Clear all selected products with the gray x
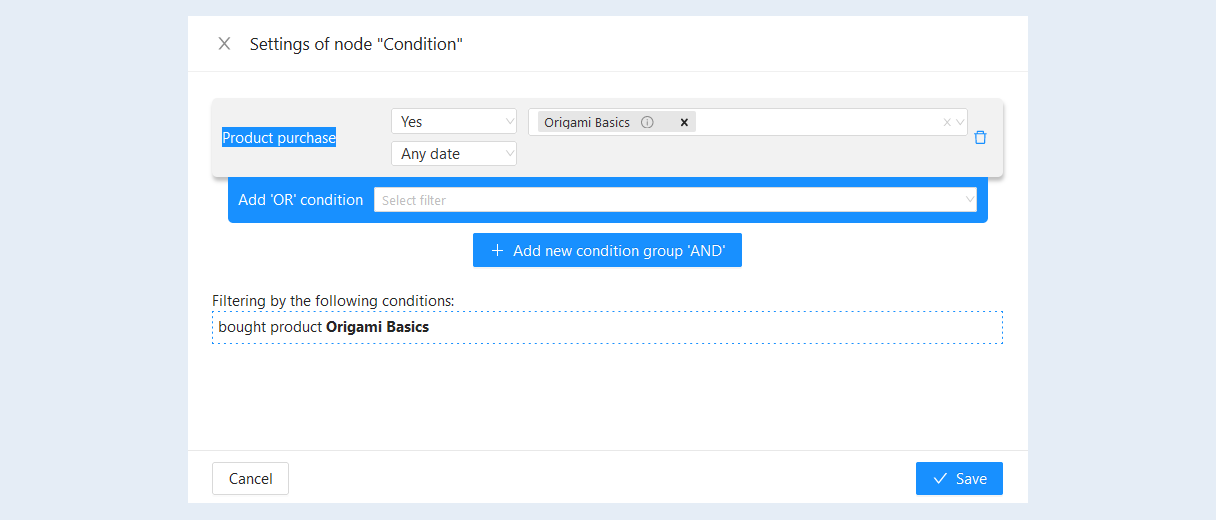The width and height of the screenshot is (1216, 520). pyautogui.click(x=947, y=122)
